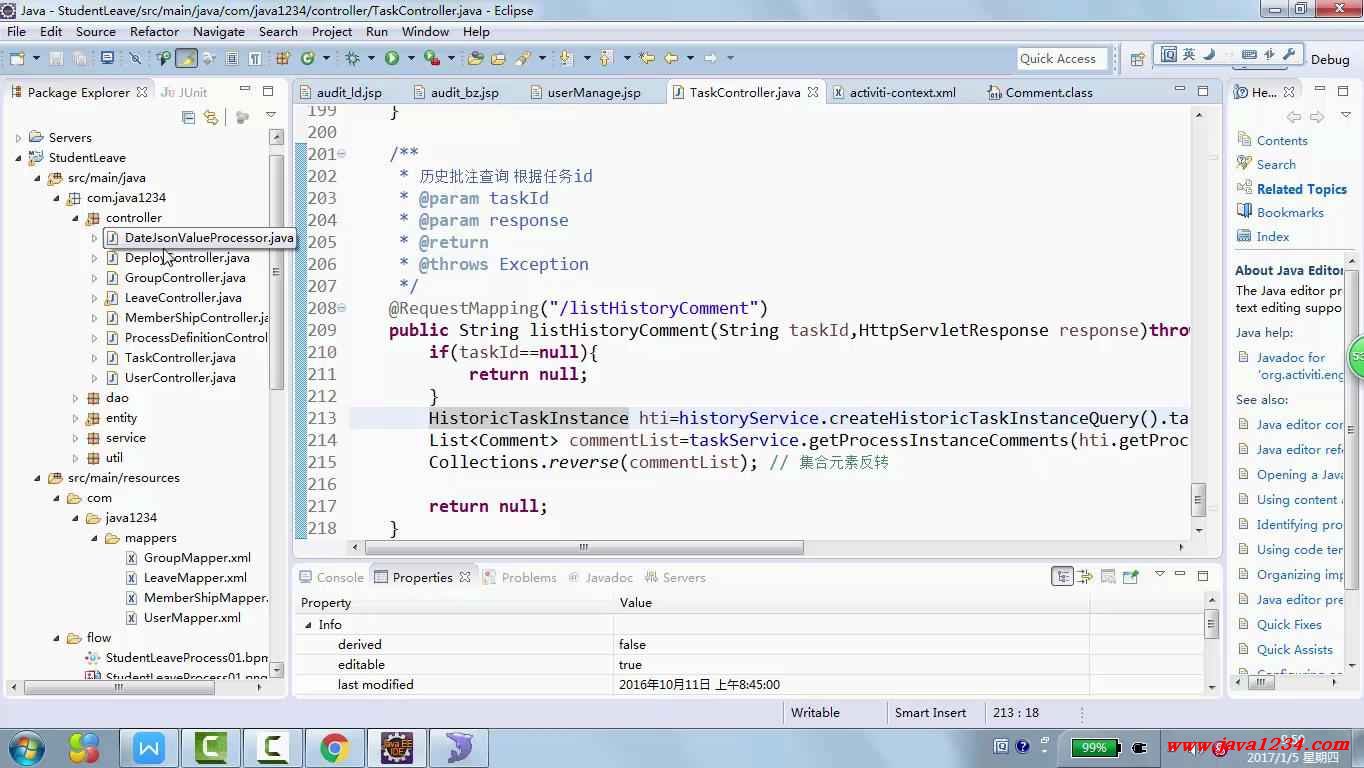Viewport: 1364px width, 768px height.
Task: Open the Contents link in Help
Action: 1282,141
